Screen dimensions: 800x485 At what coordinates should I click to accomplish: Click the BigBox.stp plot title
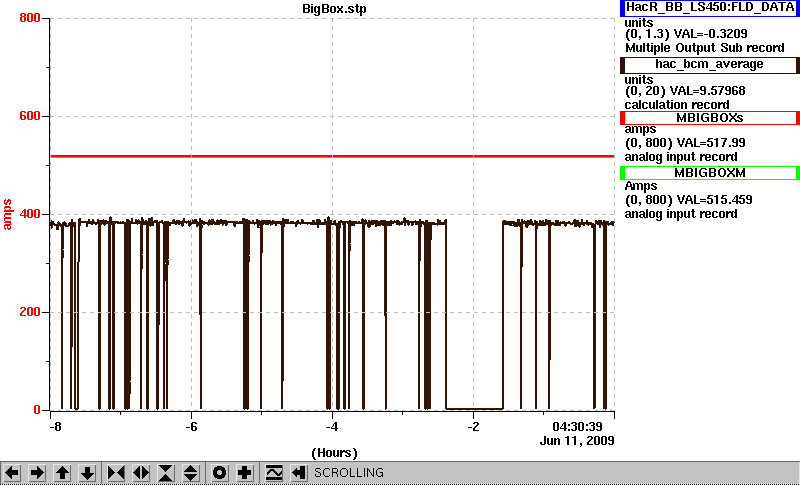click(334, 9)
